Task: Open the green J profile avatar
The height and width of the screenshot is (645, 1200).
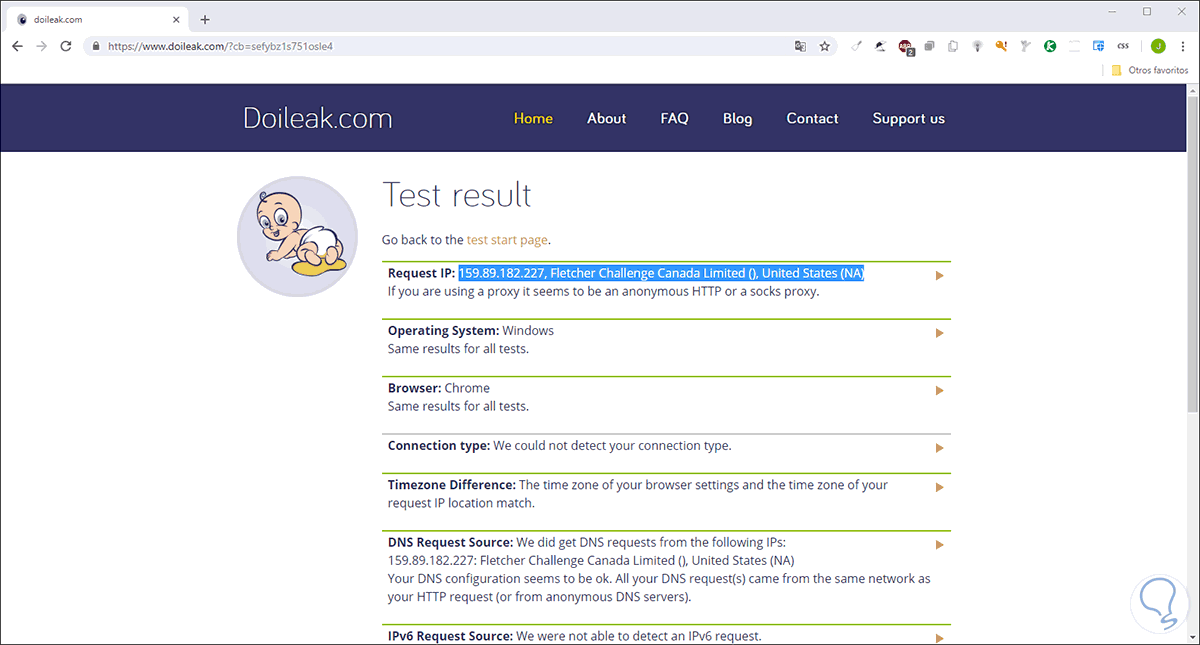Action: click(x=1158, y=46)
